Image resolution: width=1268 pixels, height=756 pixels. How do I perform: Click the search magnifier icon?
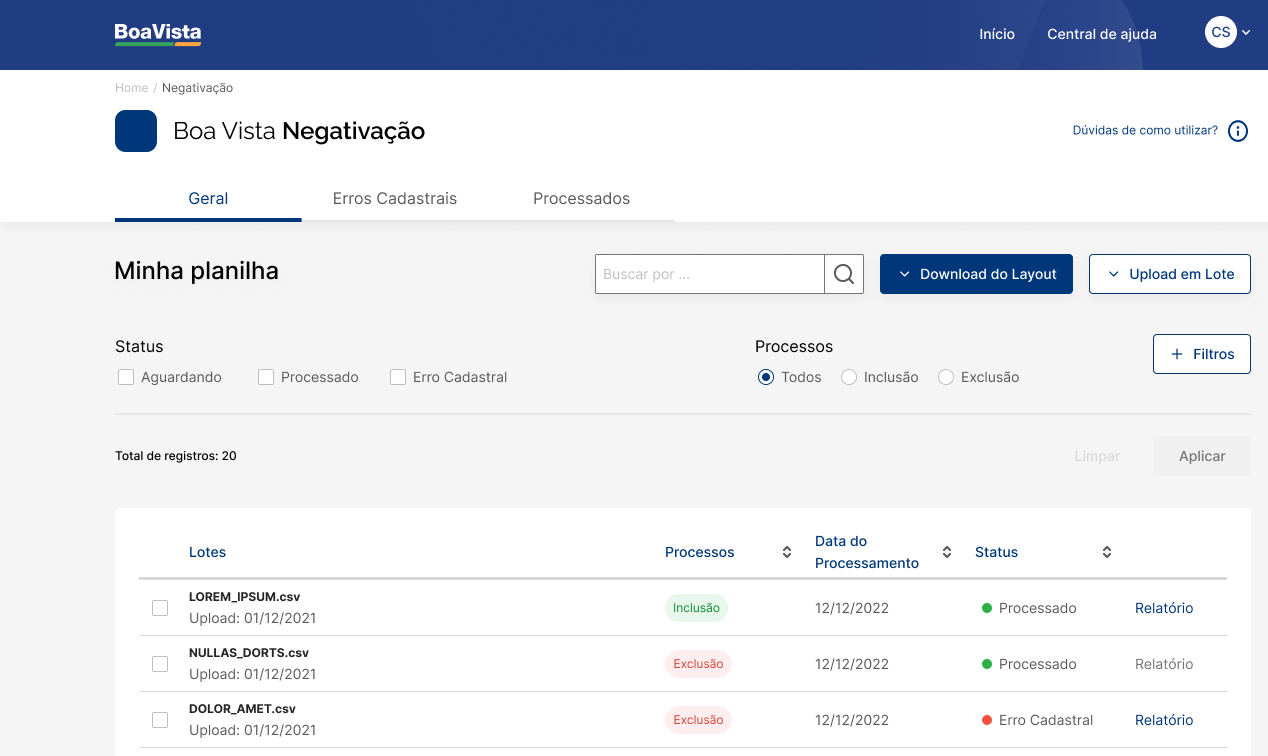tap(844, 274)
